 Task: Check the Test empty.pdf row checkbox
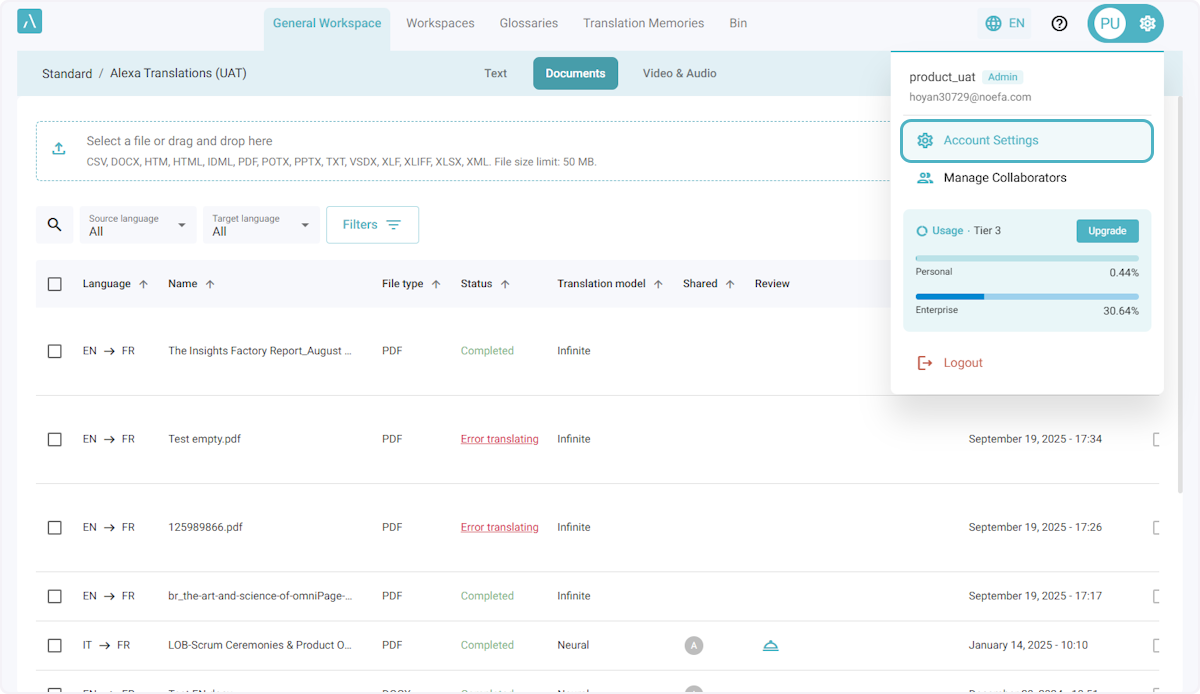tap(55, 439)
